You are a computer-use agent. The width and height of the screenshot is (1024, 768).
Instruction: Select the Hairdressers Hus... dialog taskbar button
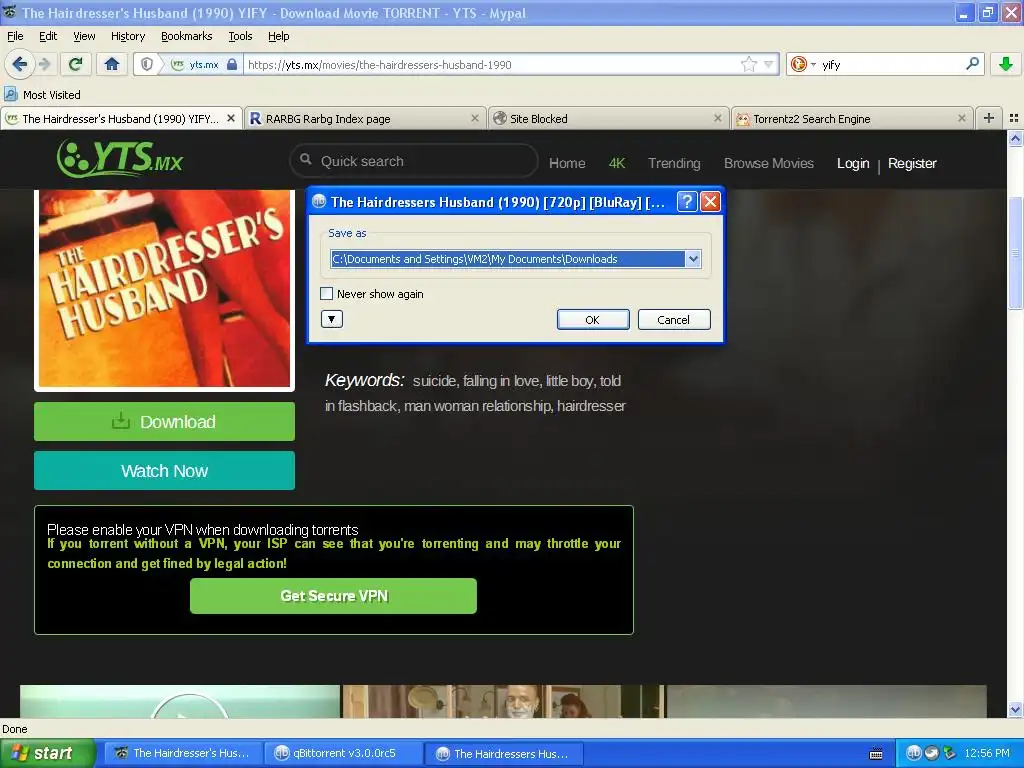(x=503, y=754)
